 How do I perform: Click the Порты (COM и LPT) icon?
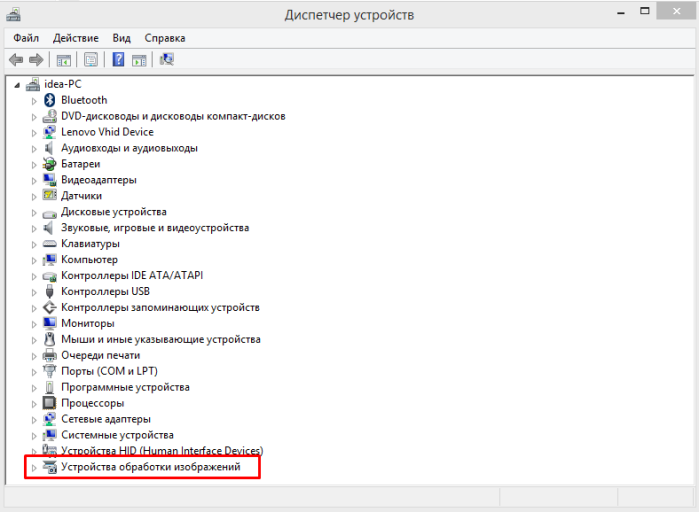coord(49,371)
